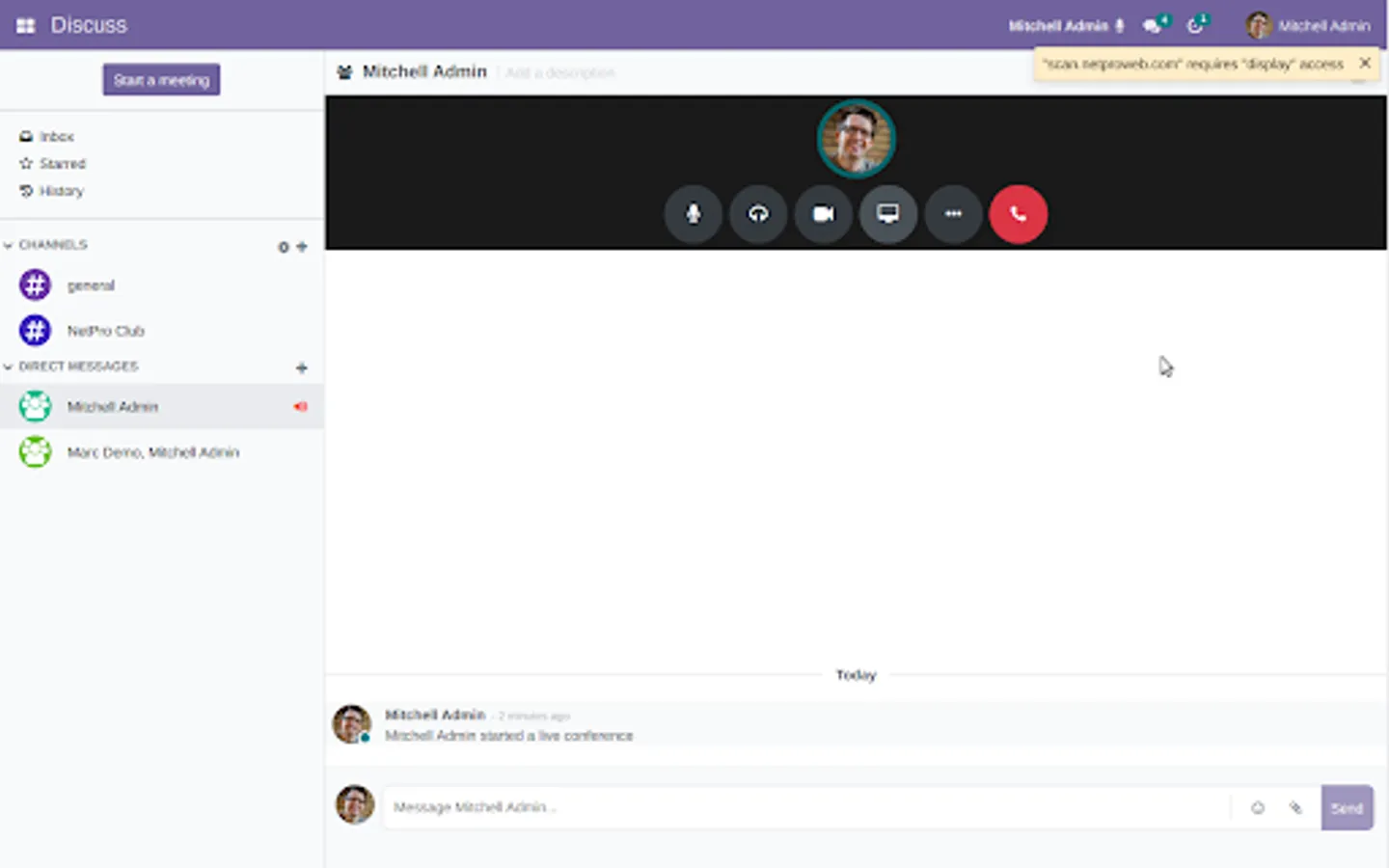
Task: Turn on the camera in the call
Action: tap(823, 214)
